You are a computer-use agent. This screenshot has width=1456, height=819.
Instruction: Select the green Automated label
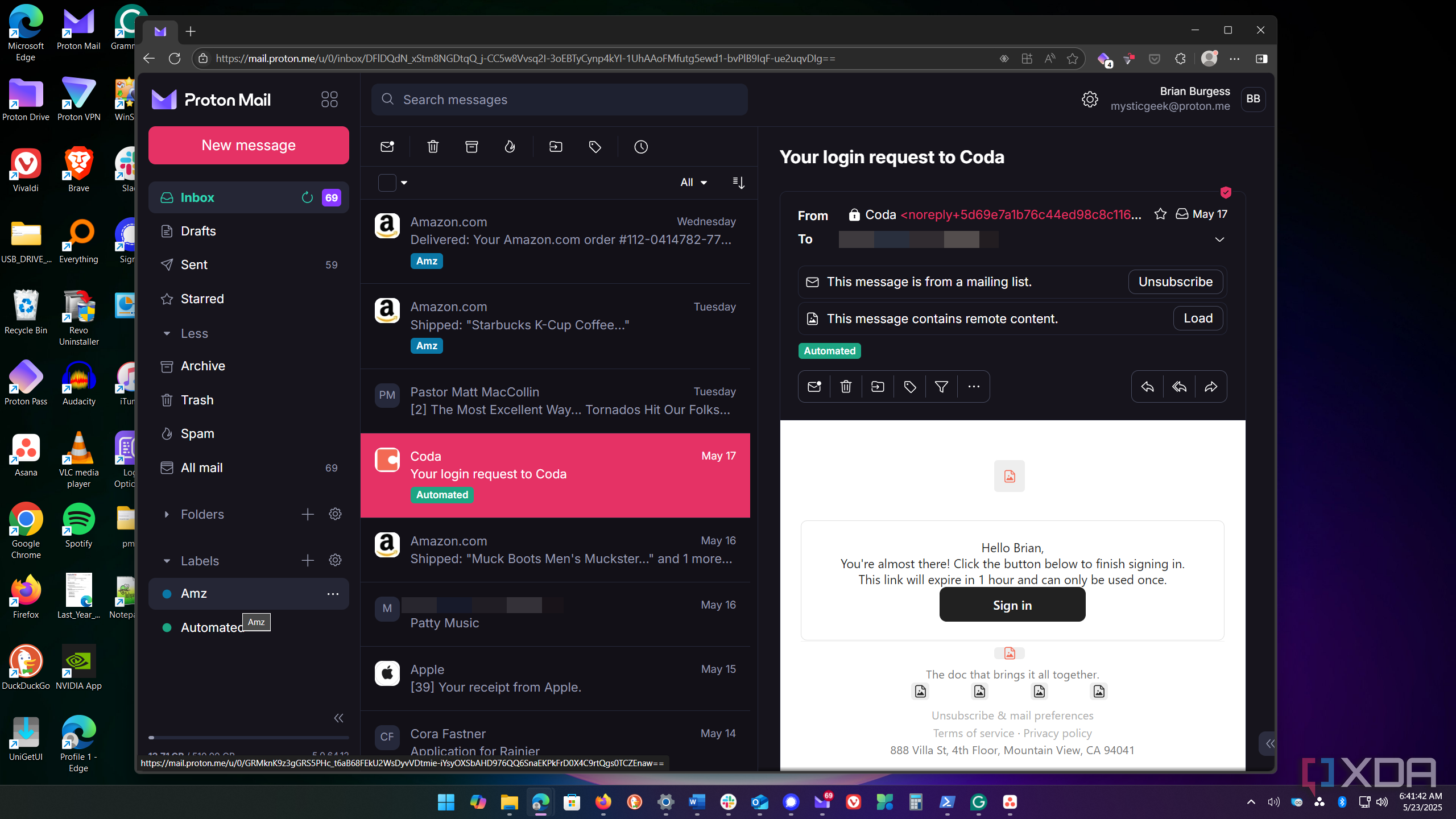click(x=249, y=627)
